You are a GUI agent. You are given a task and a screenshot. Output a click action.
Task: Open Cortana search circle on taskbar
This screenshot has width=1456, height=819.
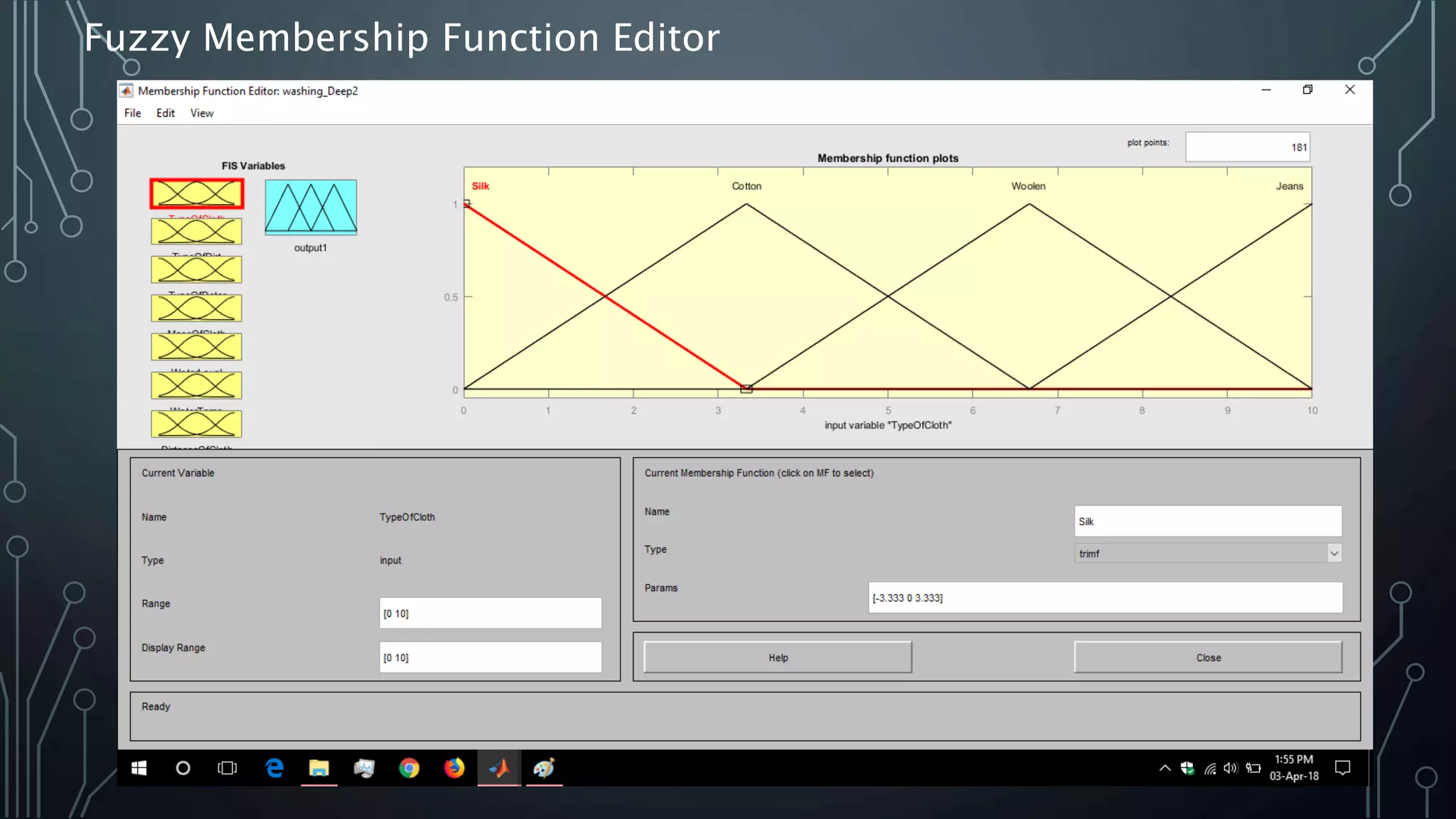(183, 768)
